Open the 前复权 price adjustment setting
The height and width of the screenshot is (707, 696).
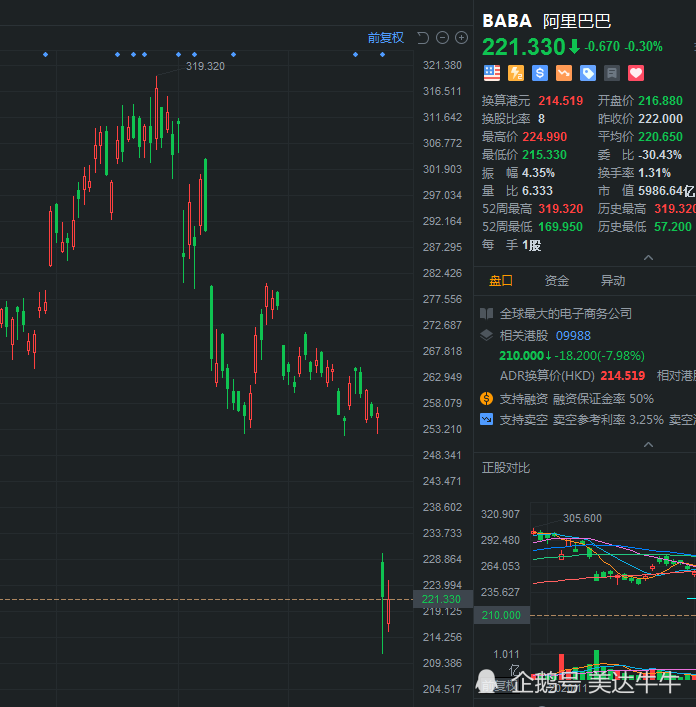[385, 38]
